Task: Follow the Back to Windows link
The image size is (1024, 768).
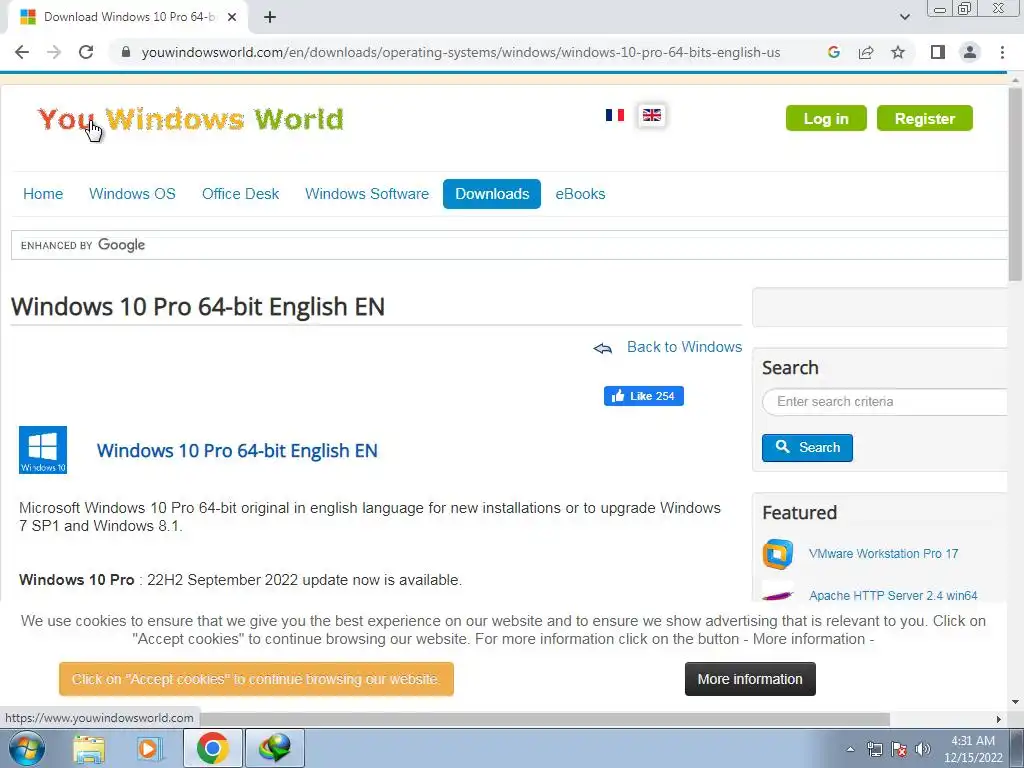Action: [x=684, y=347]
